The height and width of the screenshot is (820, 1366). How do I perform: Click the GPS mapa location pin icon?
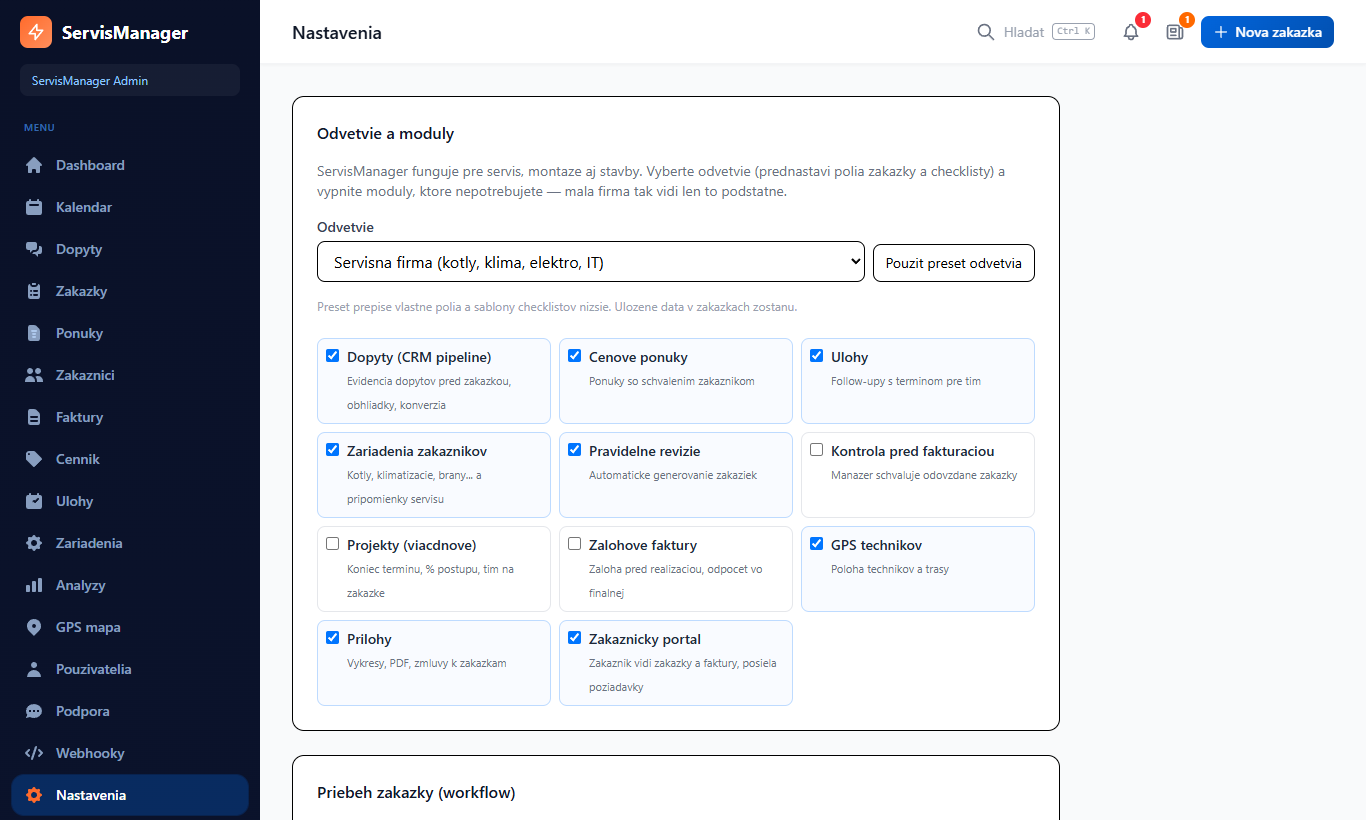[34, 627]
